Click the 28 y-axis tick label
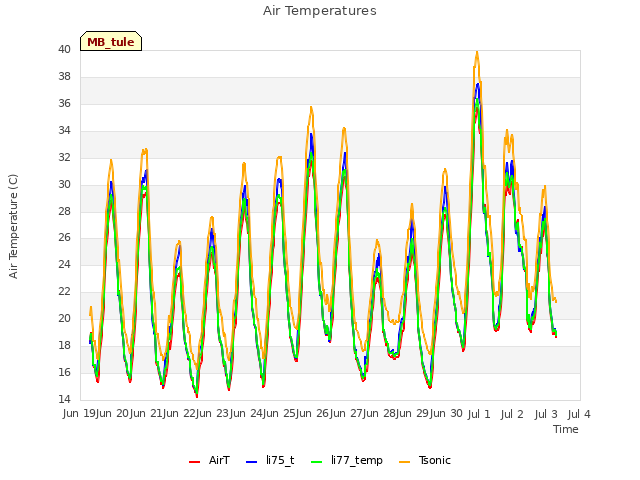The image size is (640, 480). point(64,211)
